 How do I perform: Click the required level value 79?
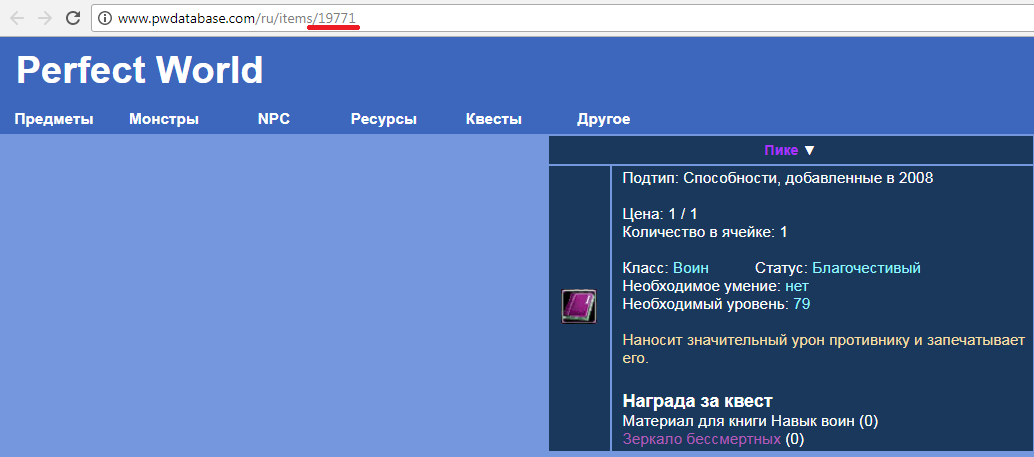tap(802, 304)
